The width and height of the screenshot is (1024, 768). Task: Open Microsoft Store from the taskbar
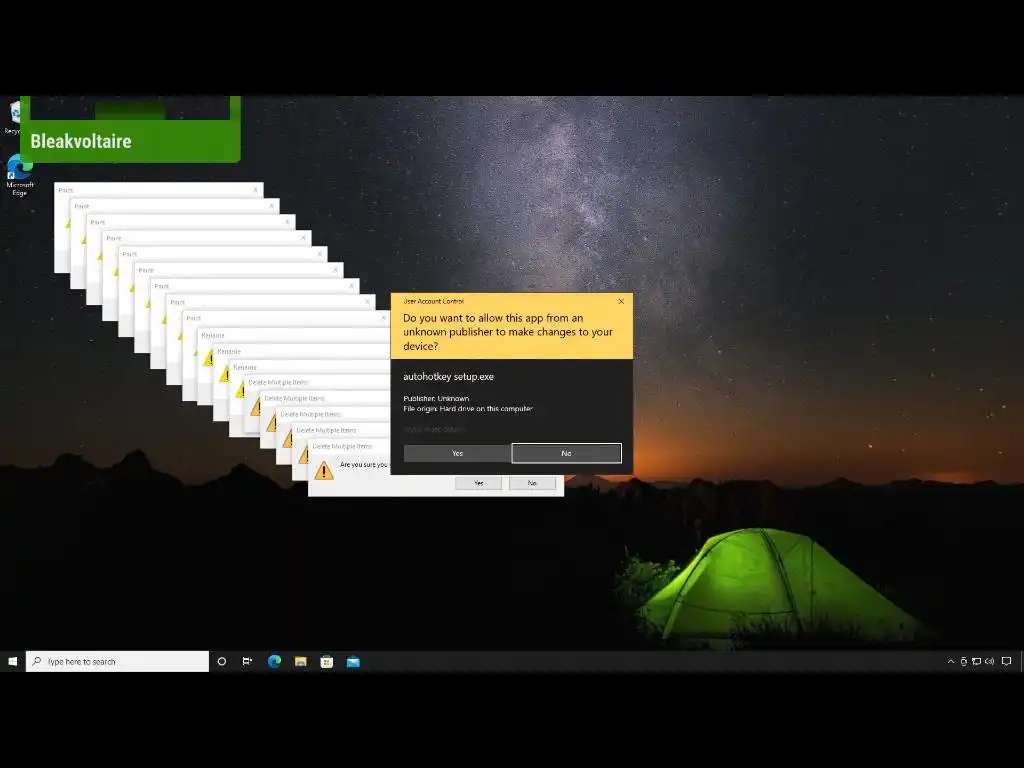(327, 662)
